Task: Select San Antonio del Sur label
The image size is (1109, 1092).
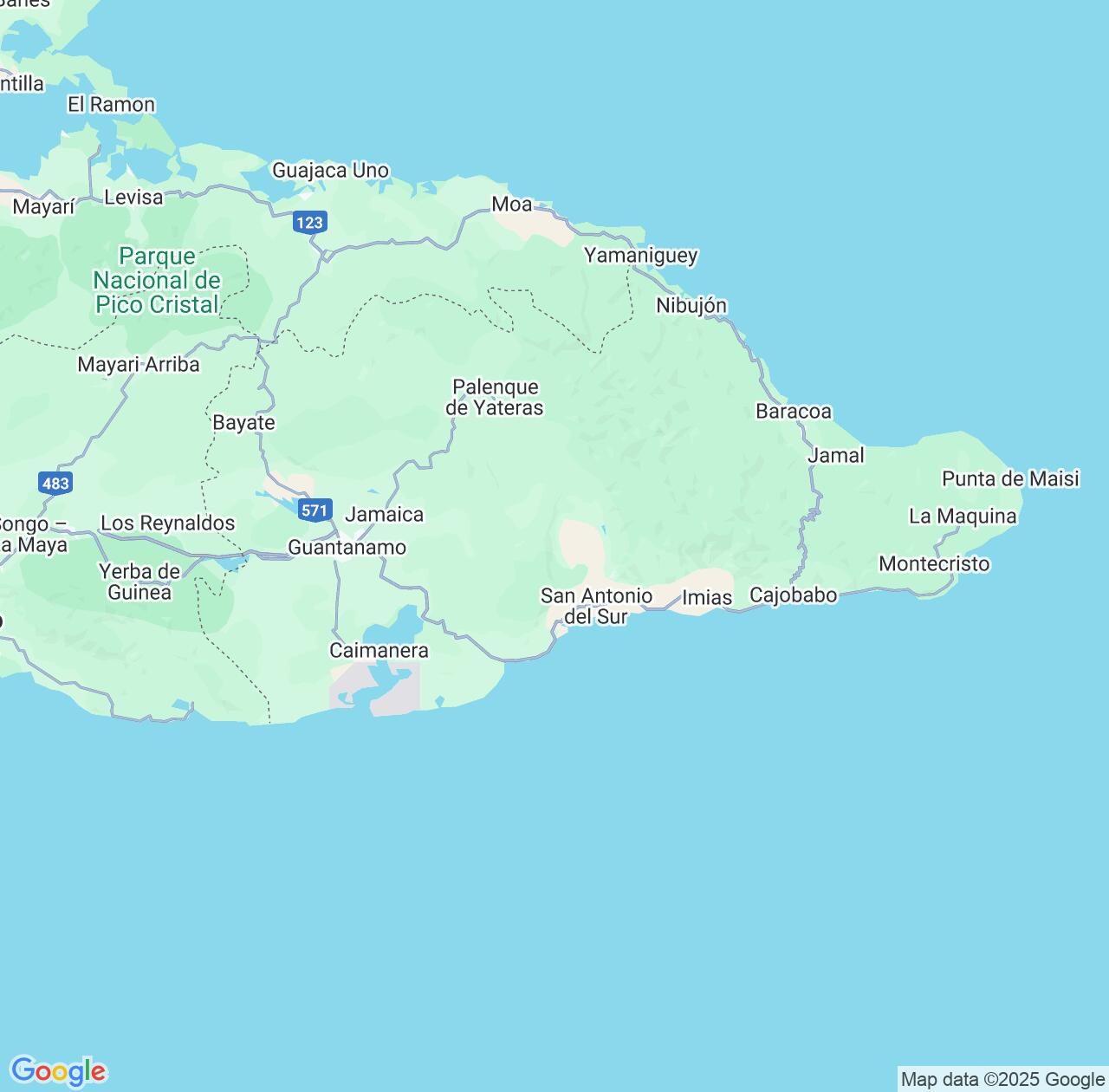Action: point(596,606)
